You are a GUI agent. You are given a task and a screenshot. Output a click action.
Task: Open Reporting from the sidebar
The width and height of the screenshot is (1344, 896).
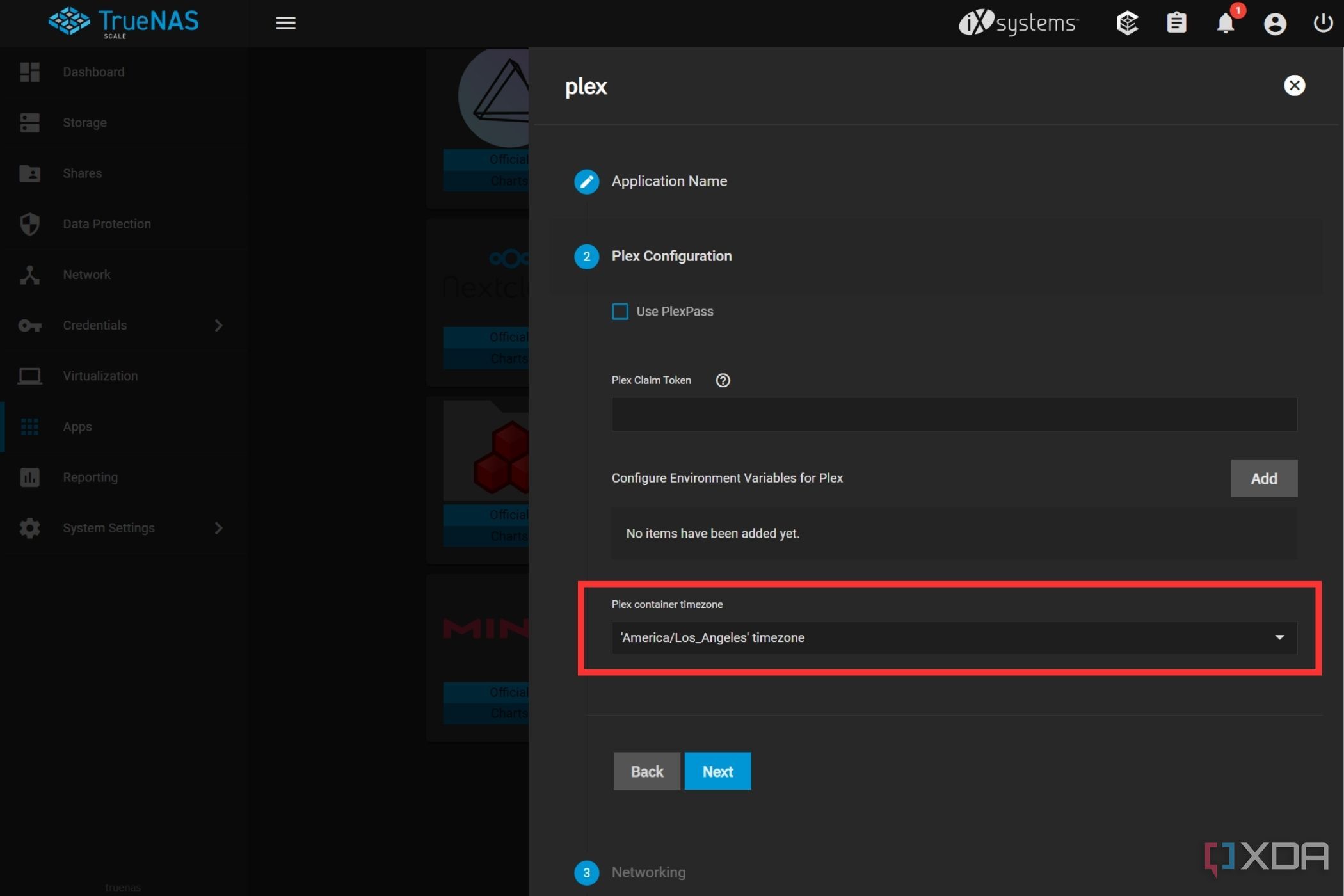tap(90, 477)
